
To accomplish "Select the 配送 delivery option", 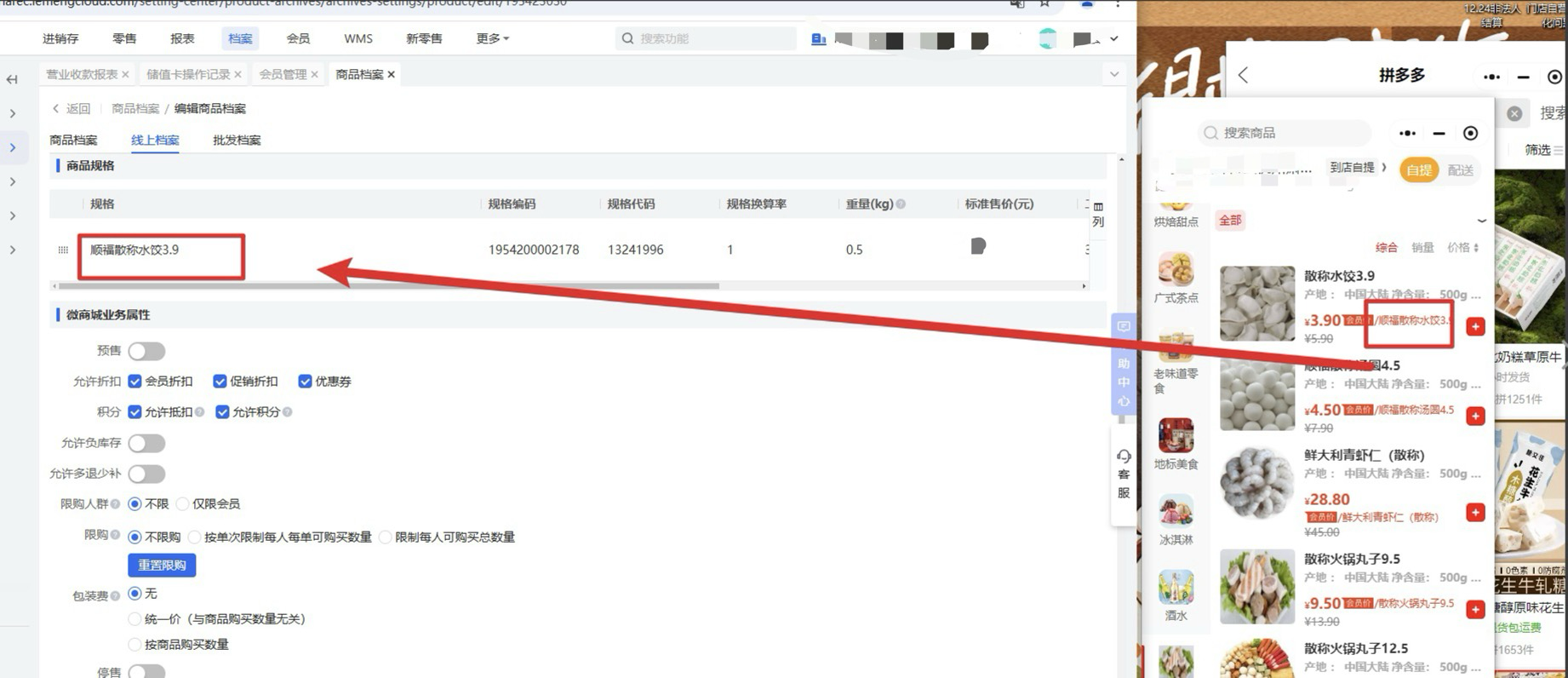I will (1461, 170).
